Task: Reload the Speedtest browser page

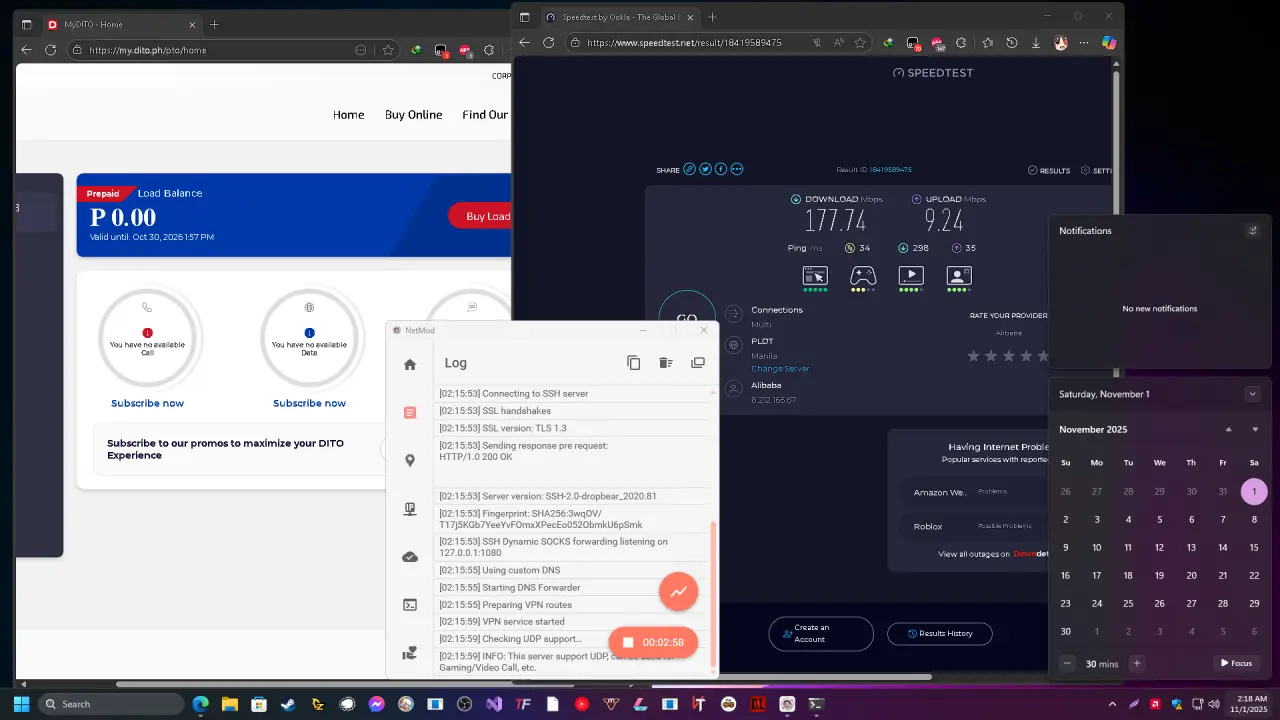Action: [x=548, y=43]
